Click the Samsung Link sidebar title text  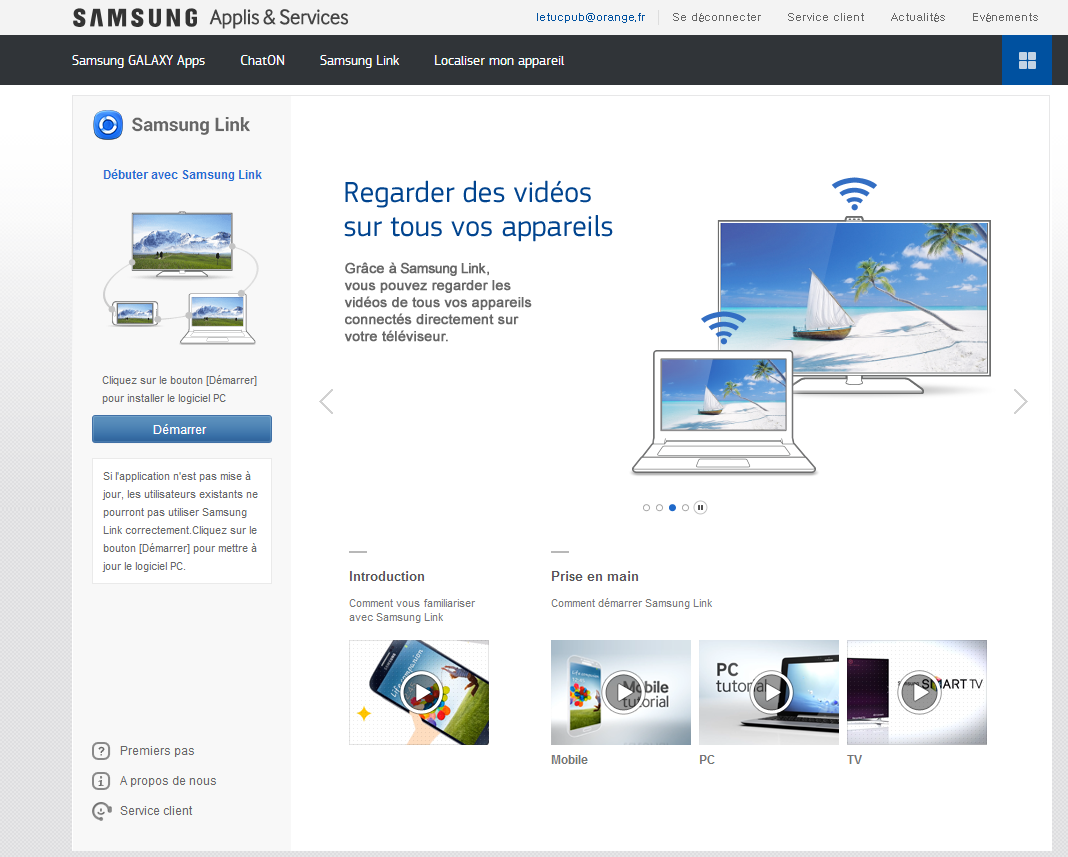point(191,125)
